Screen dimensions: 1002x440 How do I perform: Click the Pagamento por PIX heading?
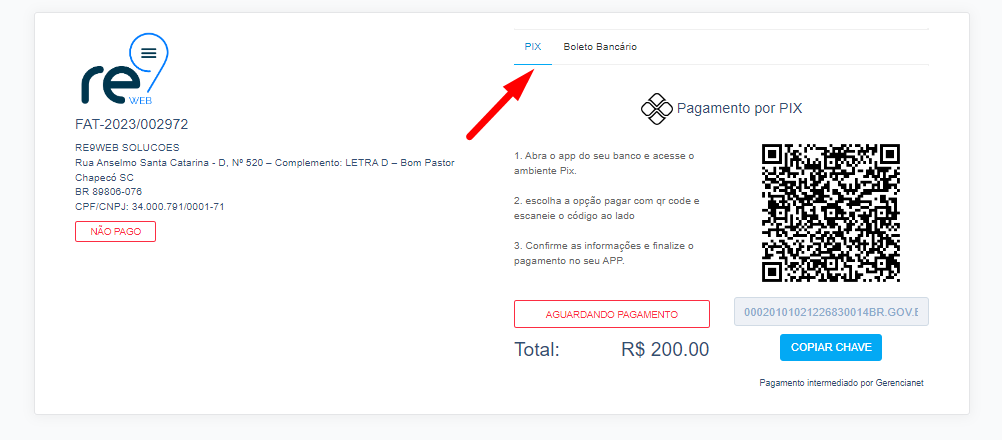[x=739, y=109]
